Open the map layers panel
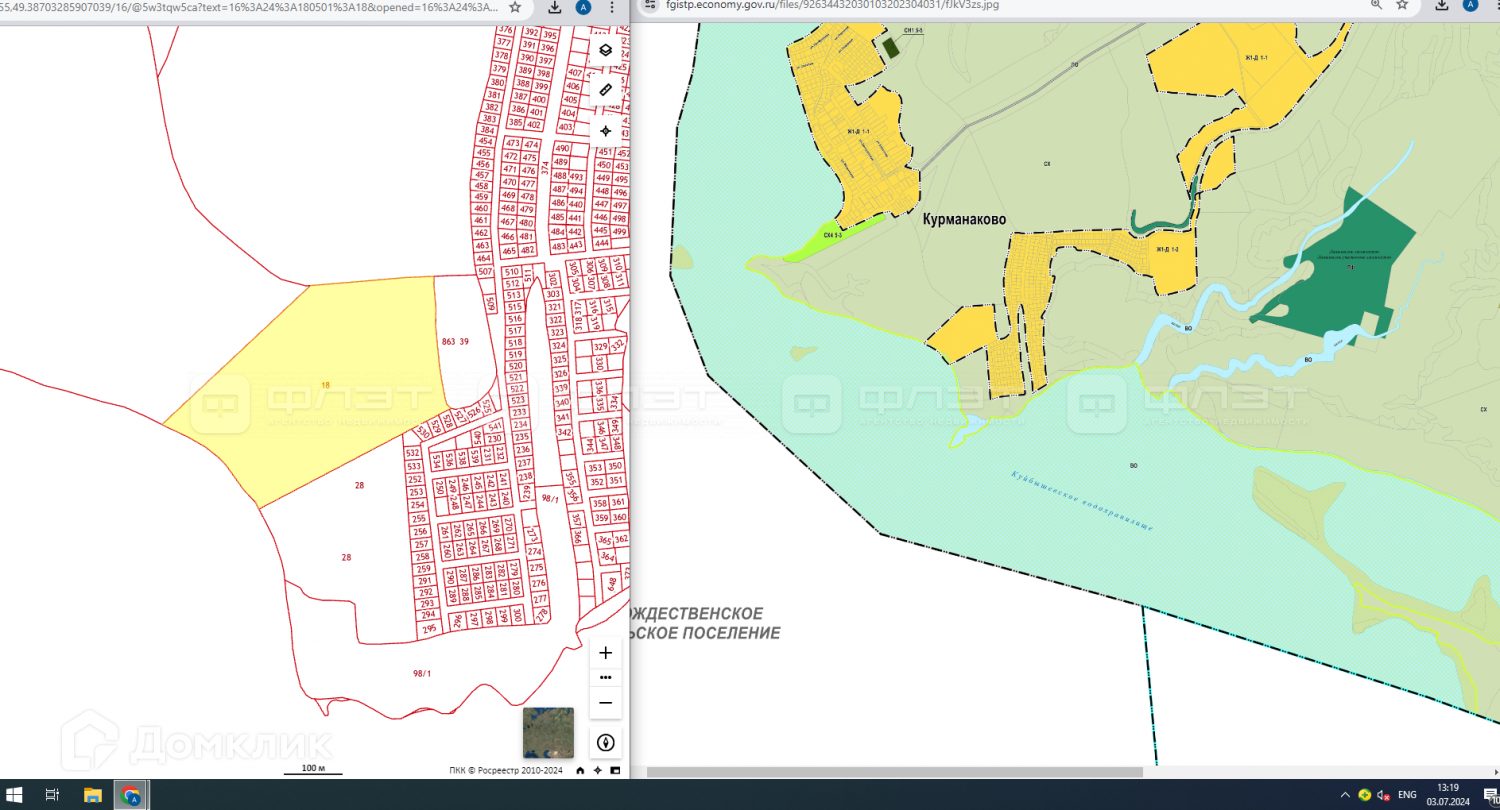The width and height of the screenshot is (1500, 810). (605, 50)
